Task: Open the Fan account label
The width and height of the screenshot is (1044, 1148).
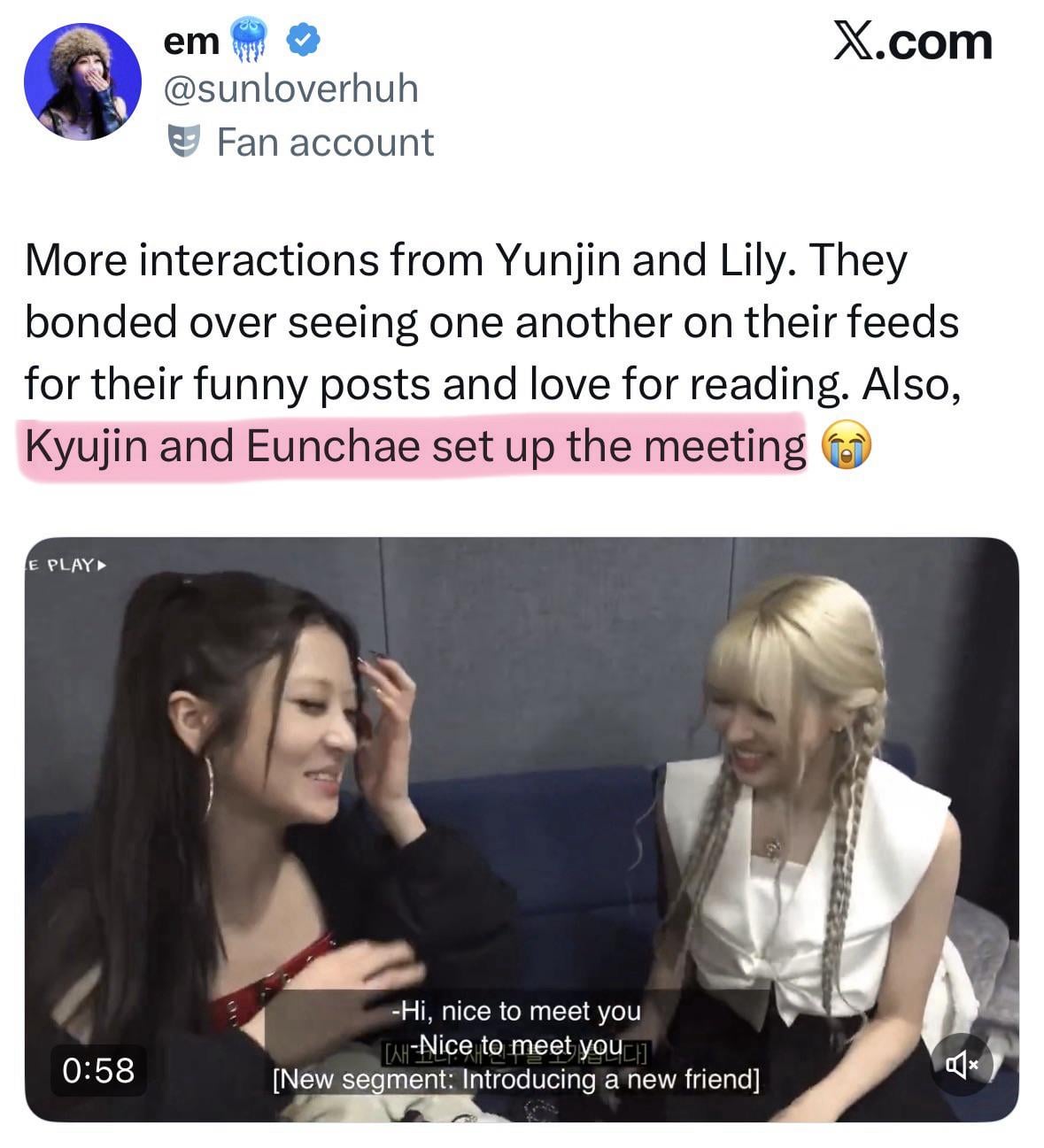Action: click(x=325, y=142)
